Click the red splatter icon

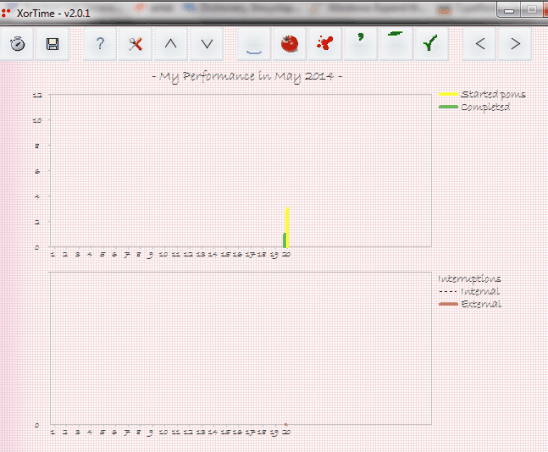[325, 44]
